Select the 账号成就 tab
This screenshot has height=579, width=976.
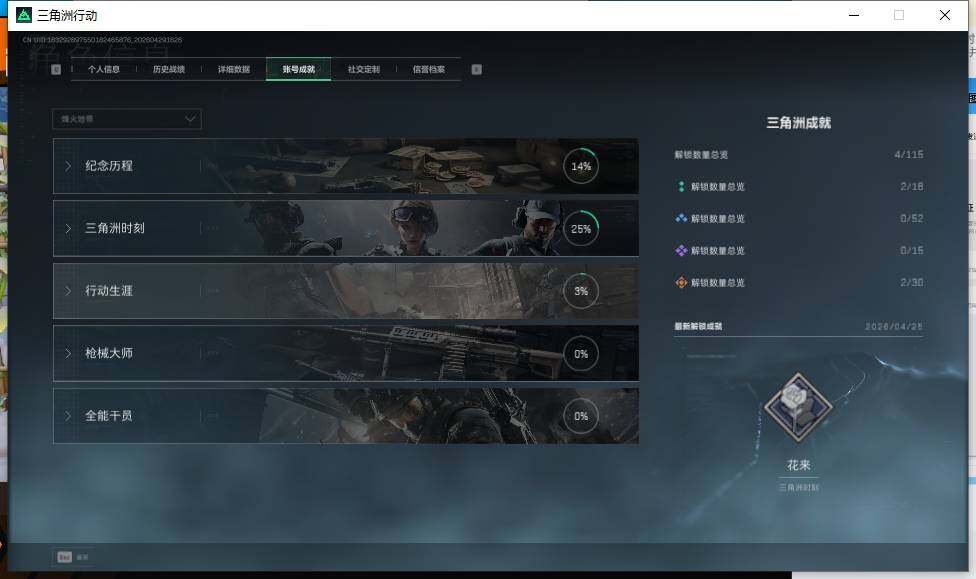pos(299,69)
